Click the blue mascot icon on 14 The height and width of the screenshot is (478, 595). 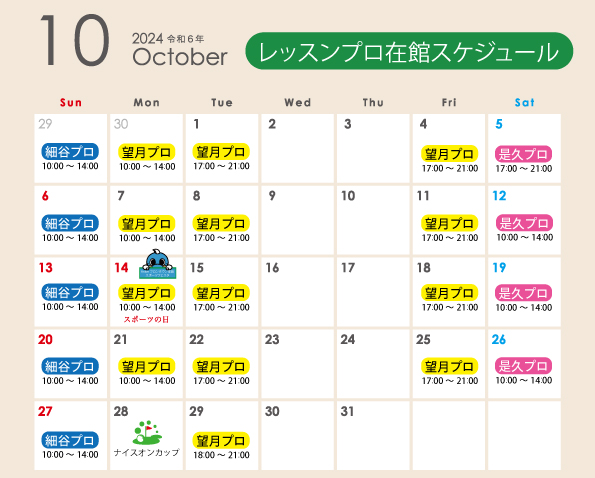point(157,264)
